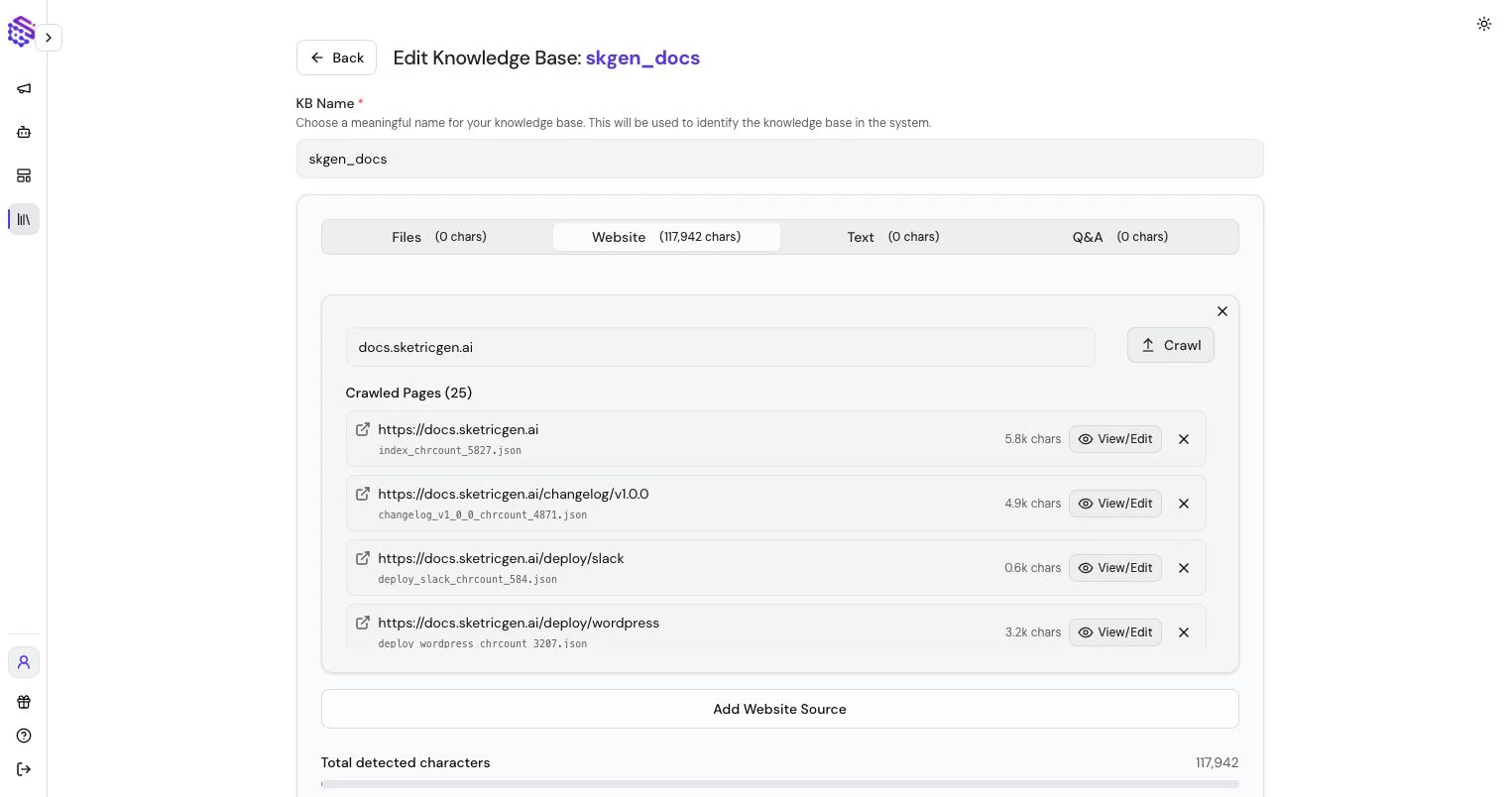Start crawling with the Crawl button
The image size is (1512, 797).
[x=1171, y=345]
